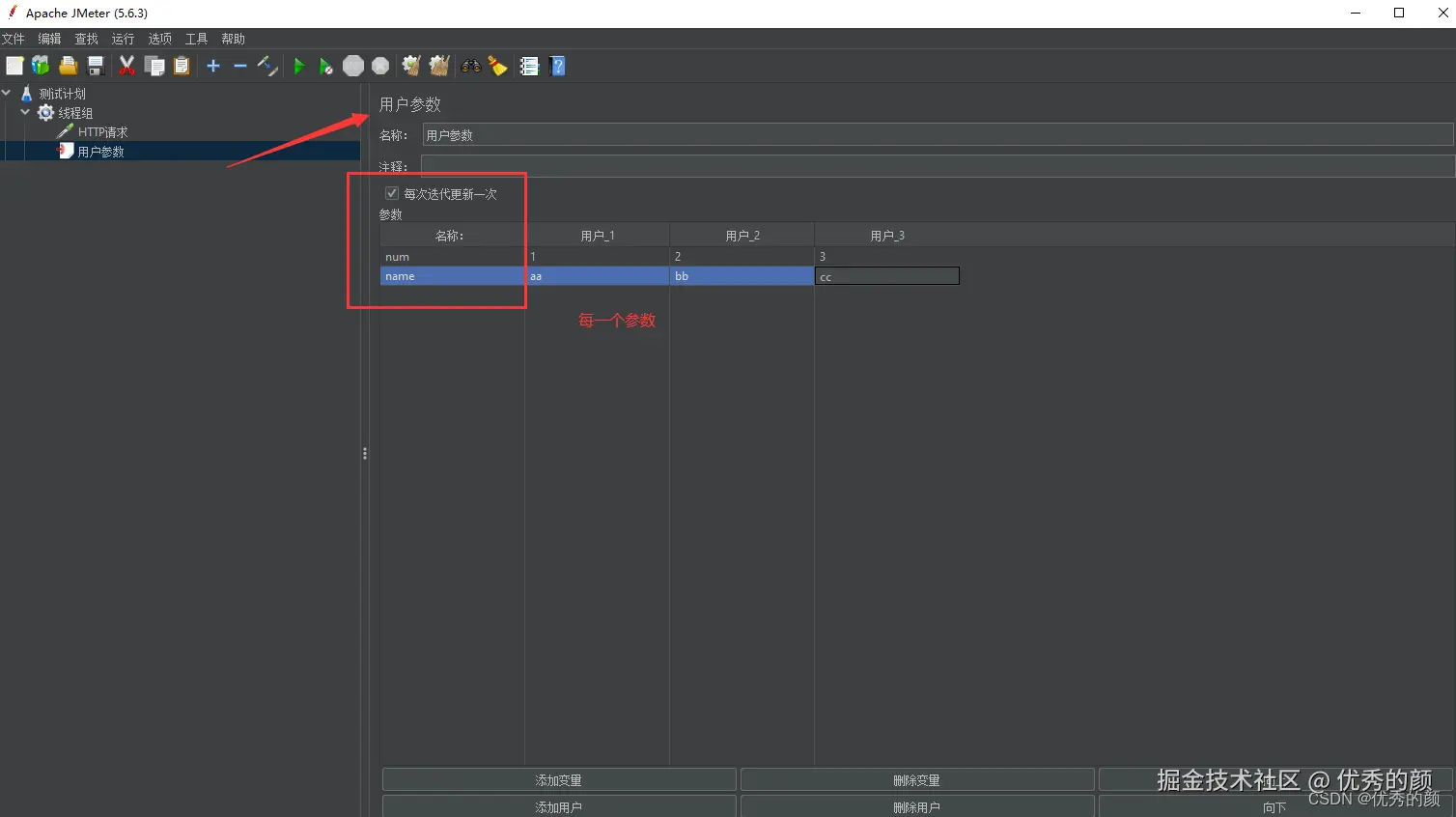Click the Copy icon in toolbar

[154, 66]
